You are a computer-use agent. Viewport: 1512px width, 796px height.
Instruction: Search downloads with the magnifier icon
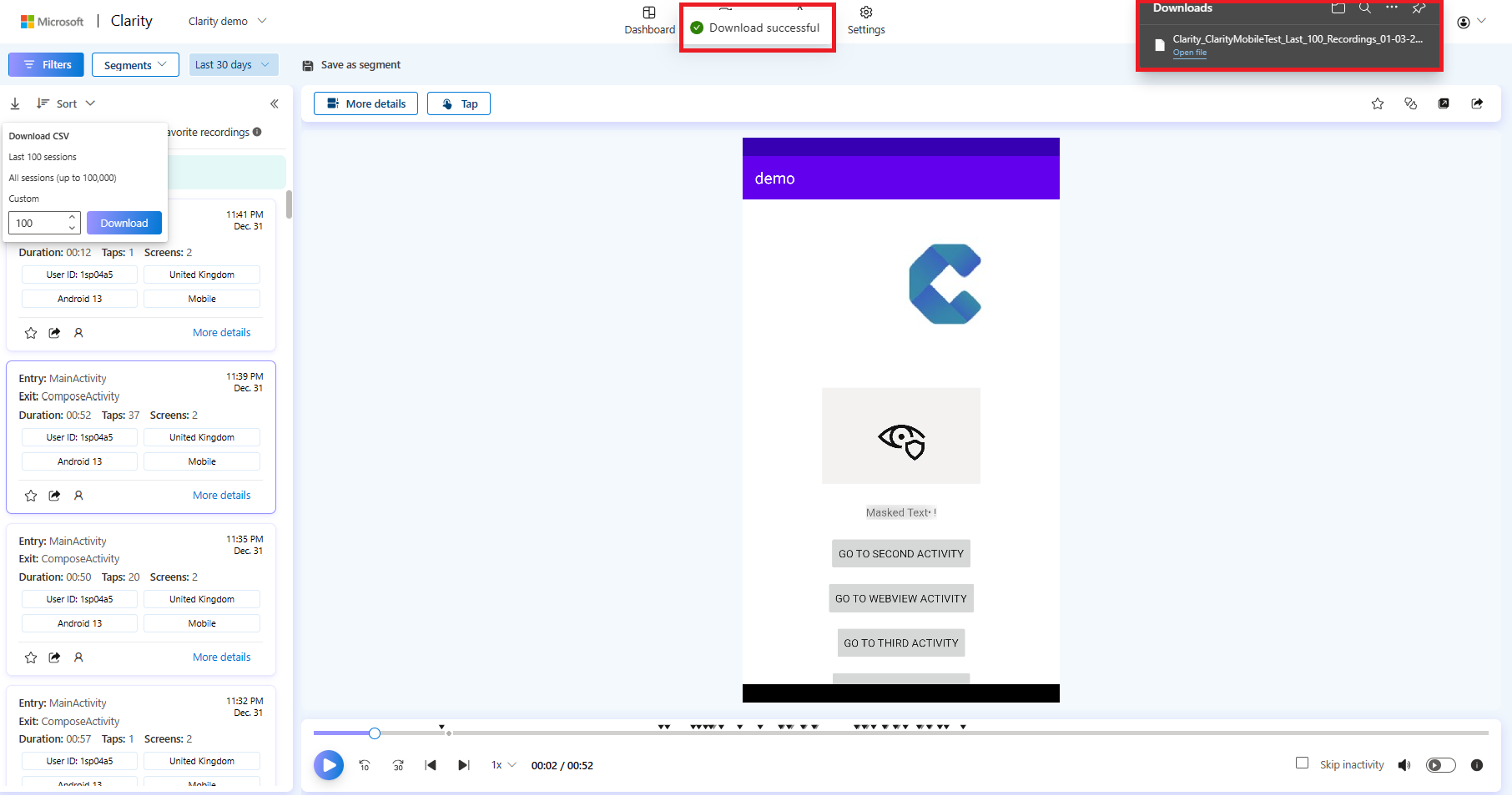coord(1365,8)
